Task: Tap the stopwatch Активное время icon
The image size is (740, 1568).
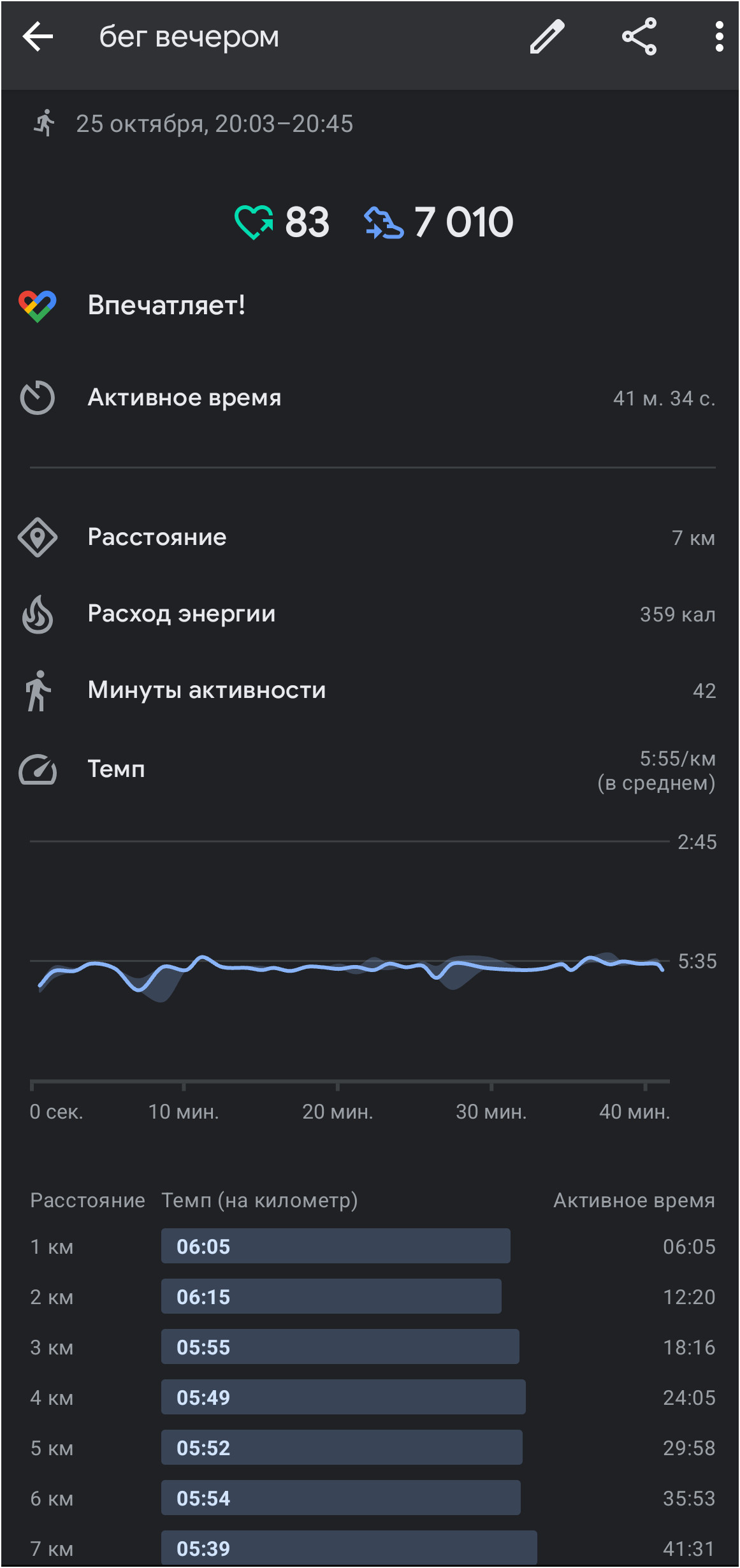Action: click(x=38, y=398)
